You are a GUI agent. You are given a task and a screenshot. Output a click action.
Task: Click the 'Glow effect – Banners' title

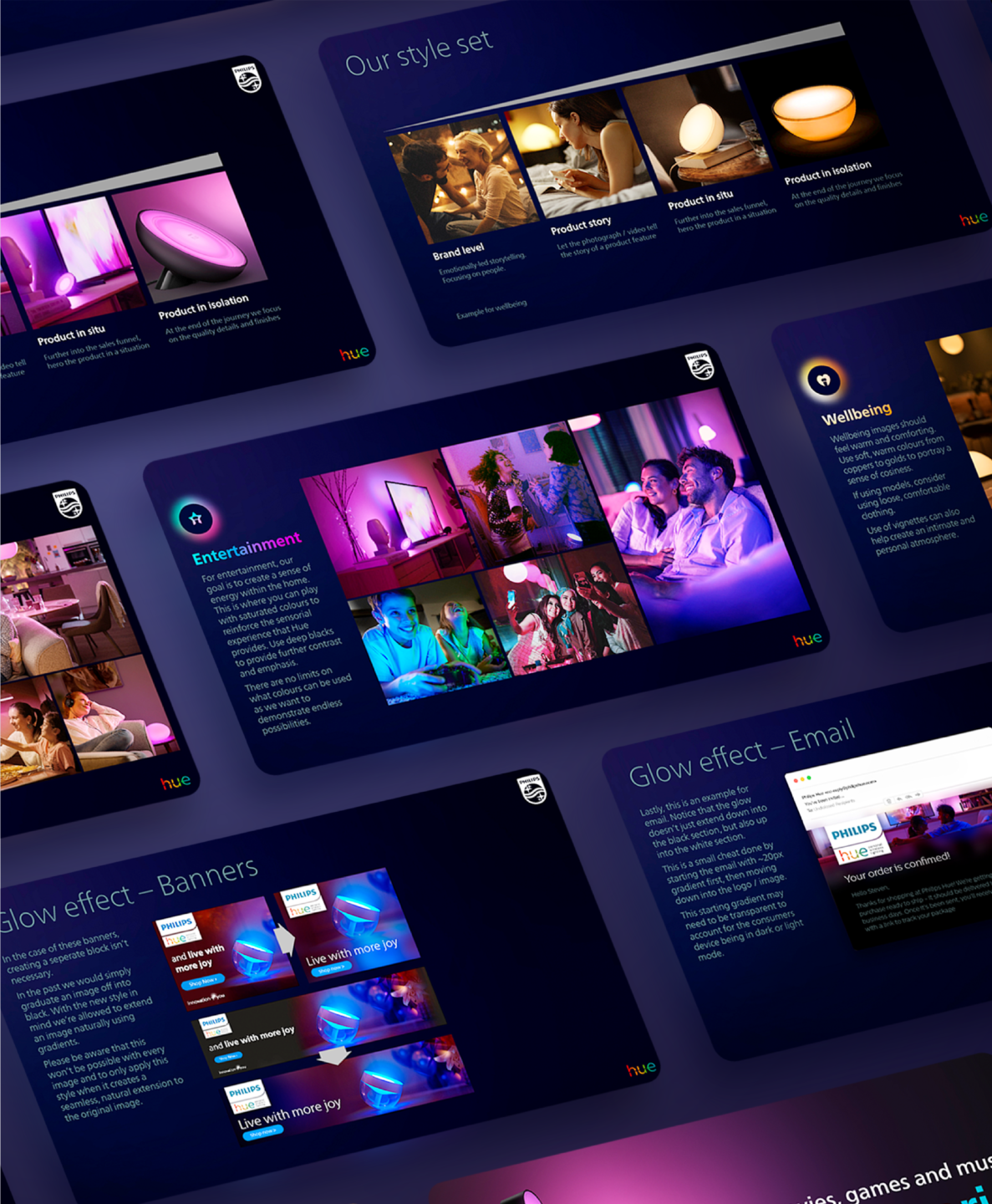(x=130, y=893)
